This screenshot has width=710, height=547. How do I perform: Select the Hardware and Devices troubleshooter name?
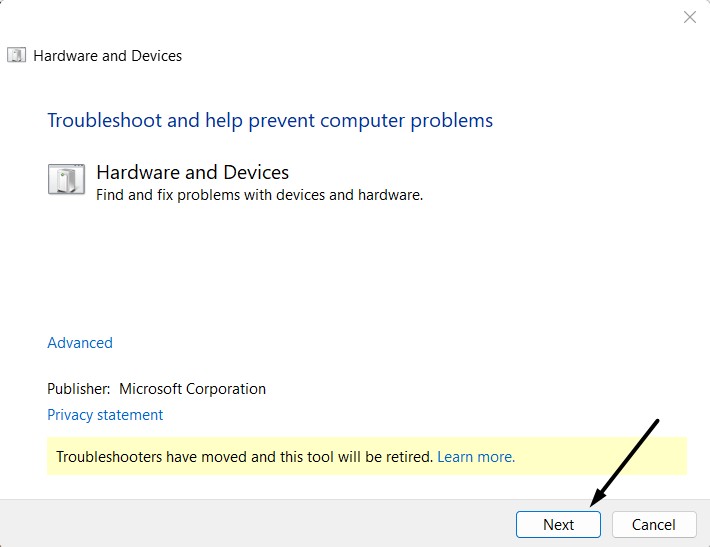pyautogui.click(x=192, y=173)
